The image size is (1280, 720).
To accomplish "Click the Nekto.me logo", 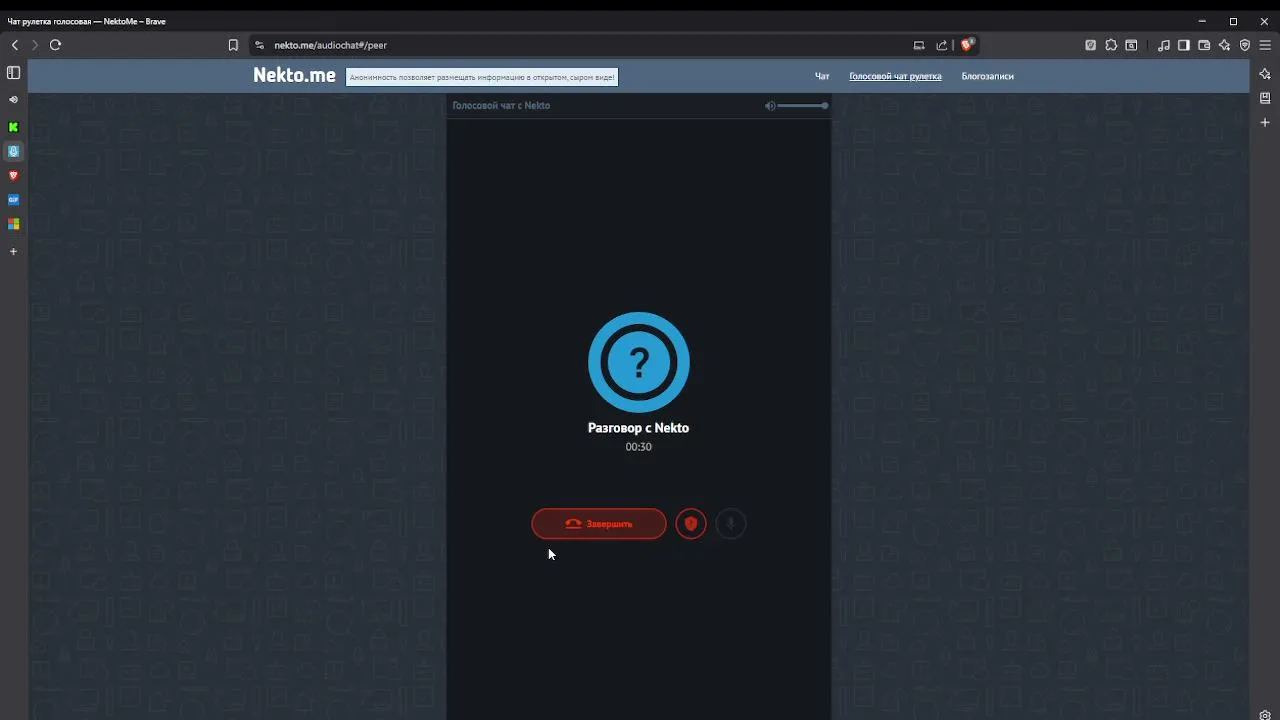I will point(294,75).
